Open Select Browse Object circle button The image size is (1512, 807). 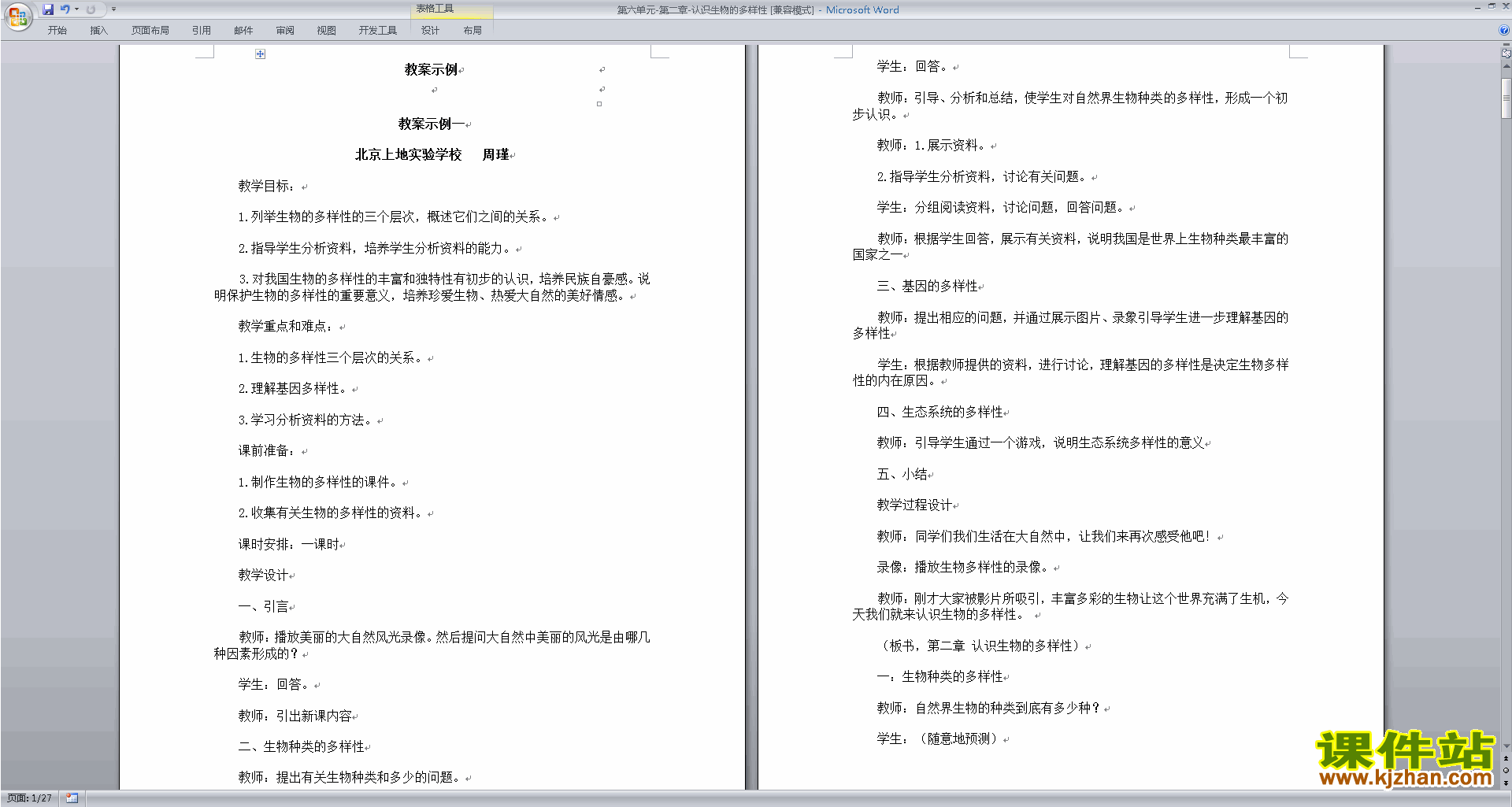pos(1506,771)
